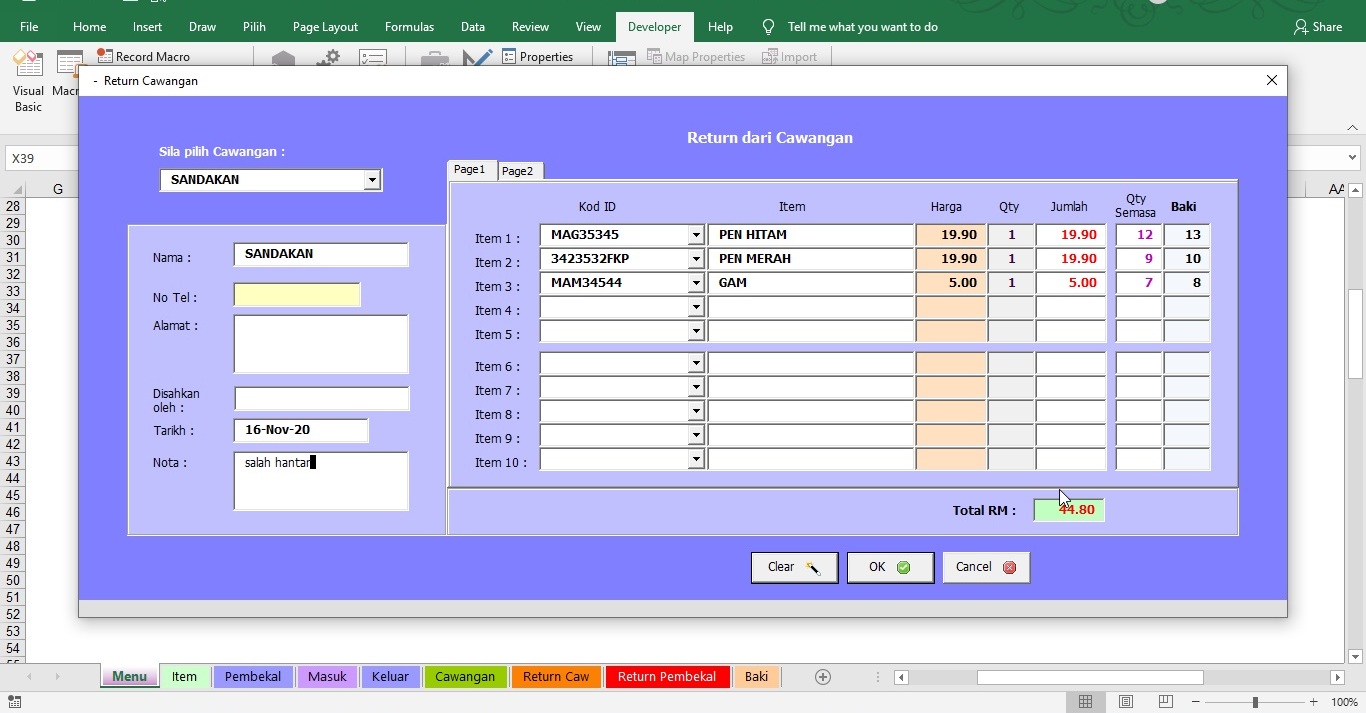
Task: Click the Qty field for Item 1
Action: pos(1011,235)
